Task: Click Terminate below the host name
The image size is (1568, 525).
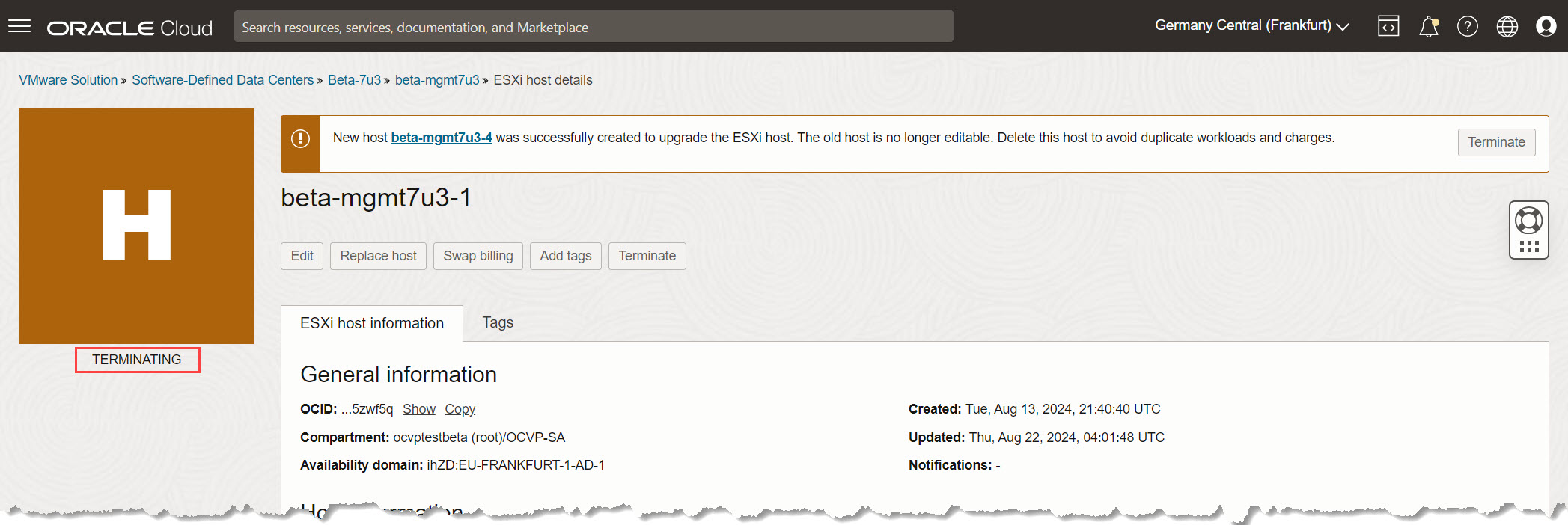Action: (647, 256)
